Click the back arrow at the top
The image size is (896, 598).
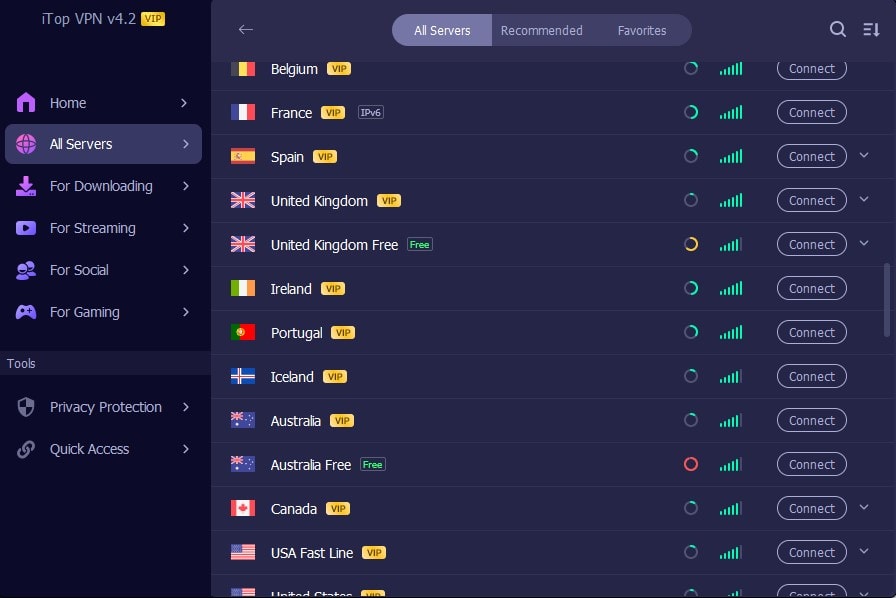coord(246,30)
